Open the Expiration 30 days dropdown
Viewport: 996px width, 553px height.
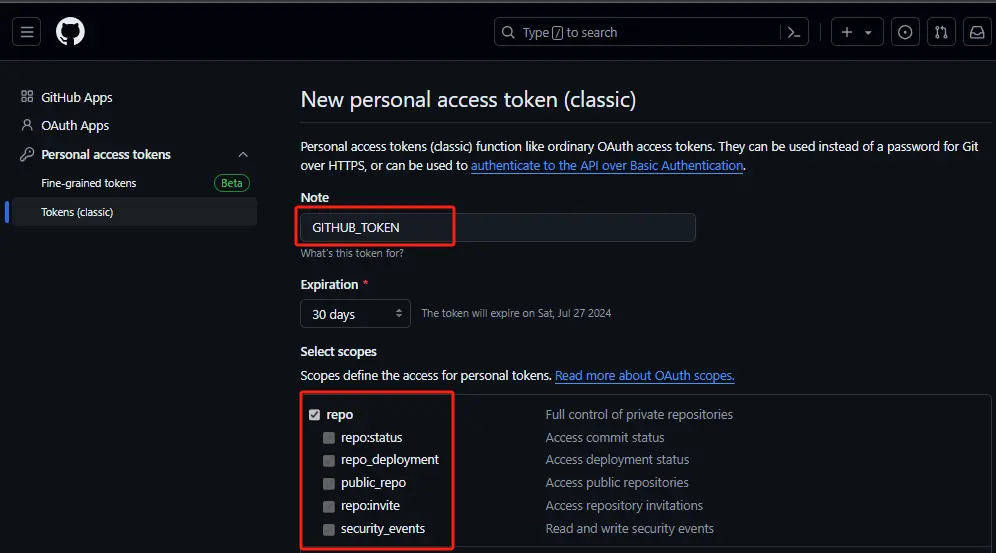355,314
